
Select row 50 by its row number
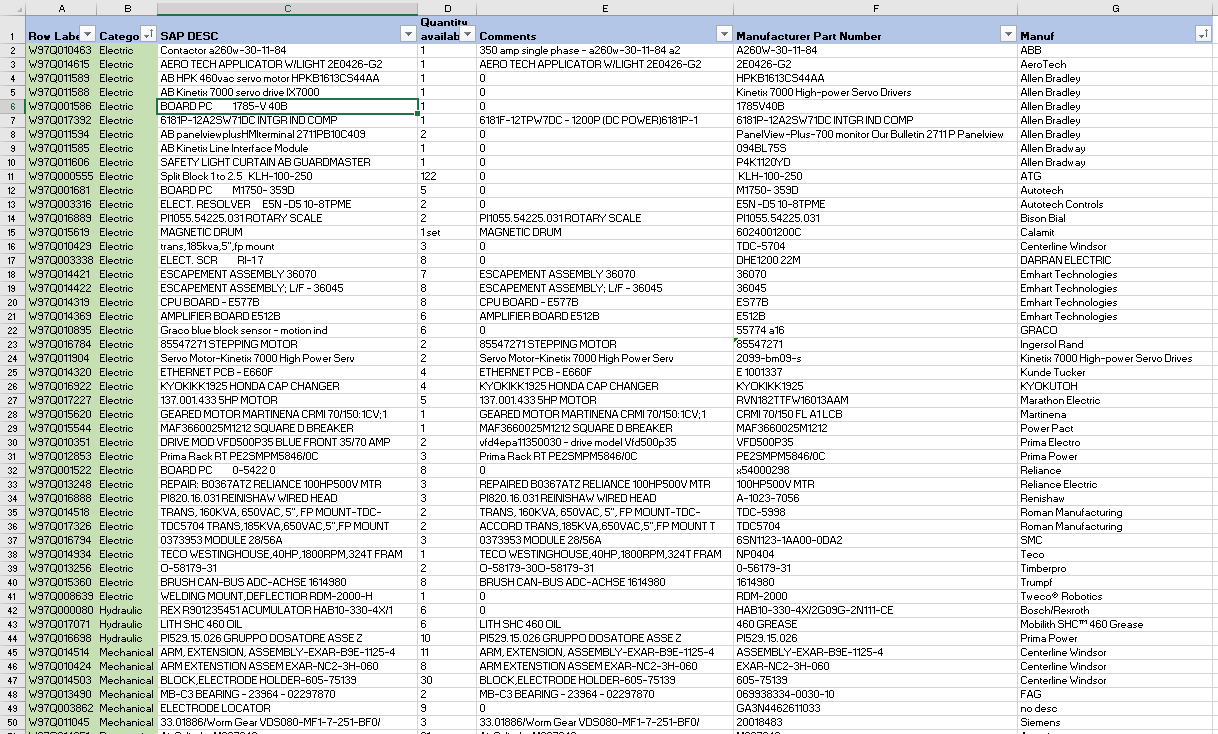(13, 722)
